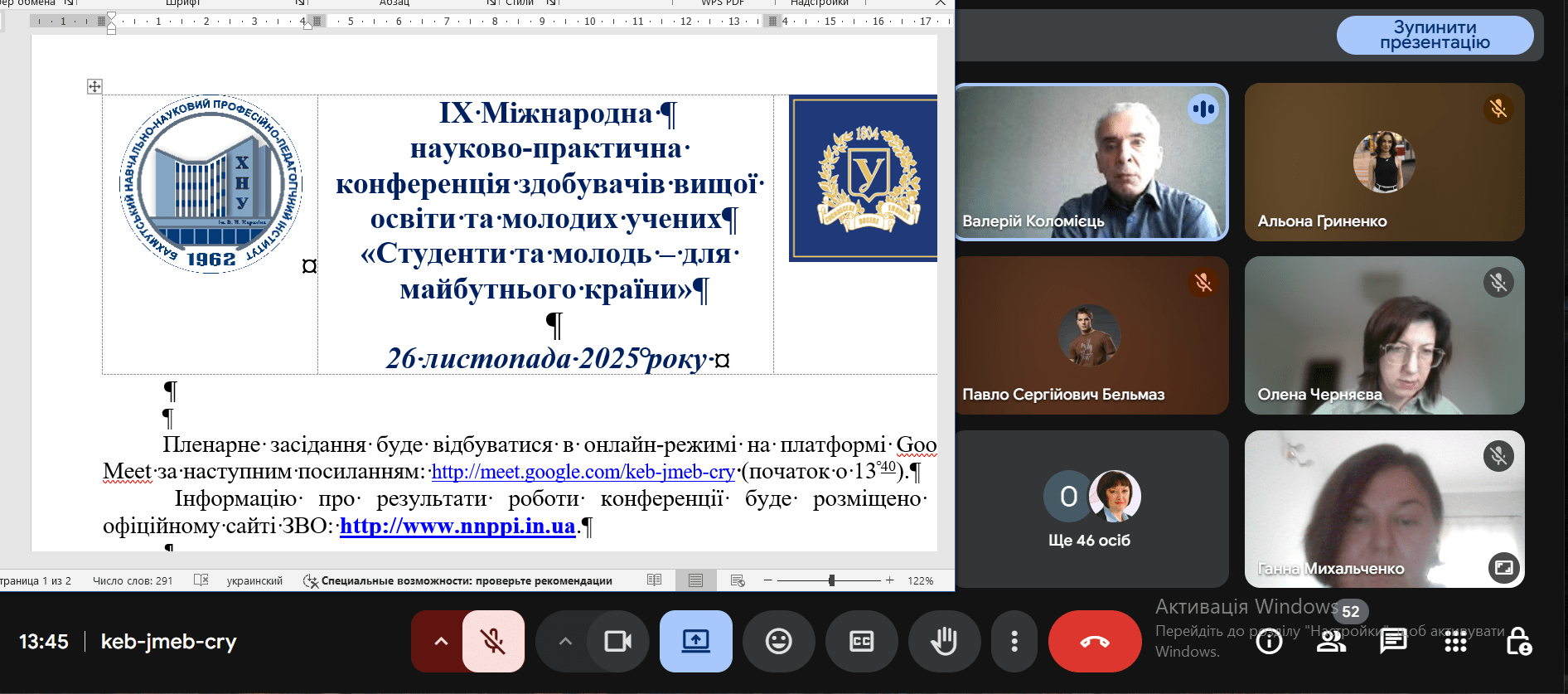Open the three-dot more options menu

[x=1014, y=641]
